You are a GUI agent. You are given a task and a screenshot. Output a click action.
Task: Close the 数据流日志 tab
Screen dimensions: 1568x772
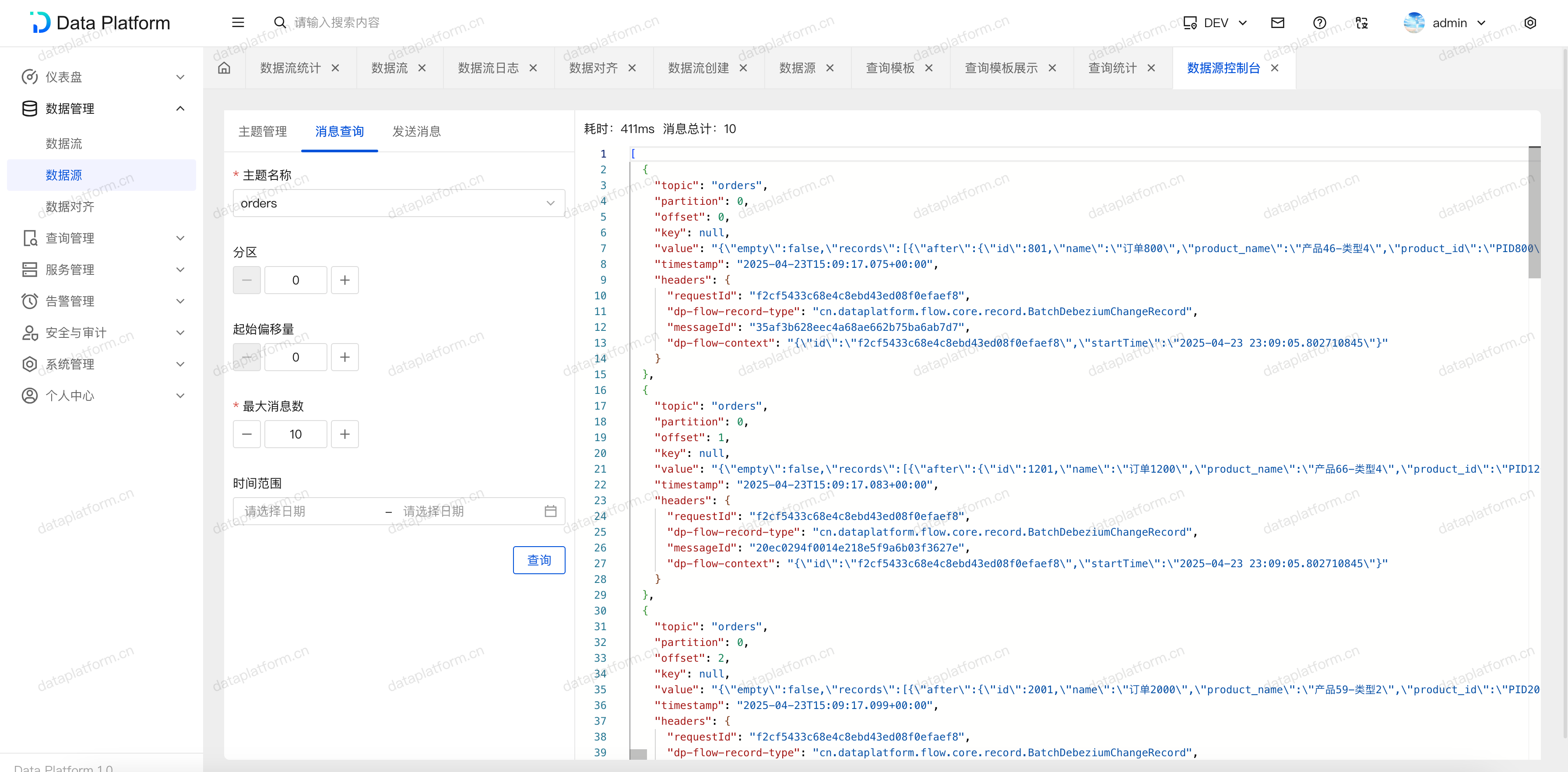(533, 67)
